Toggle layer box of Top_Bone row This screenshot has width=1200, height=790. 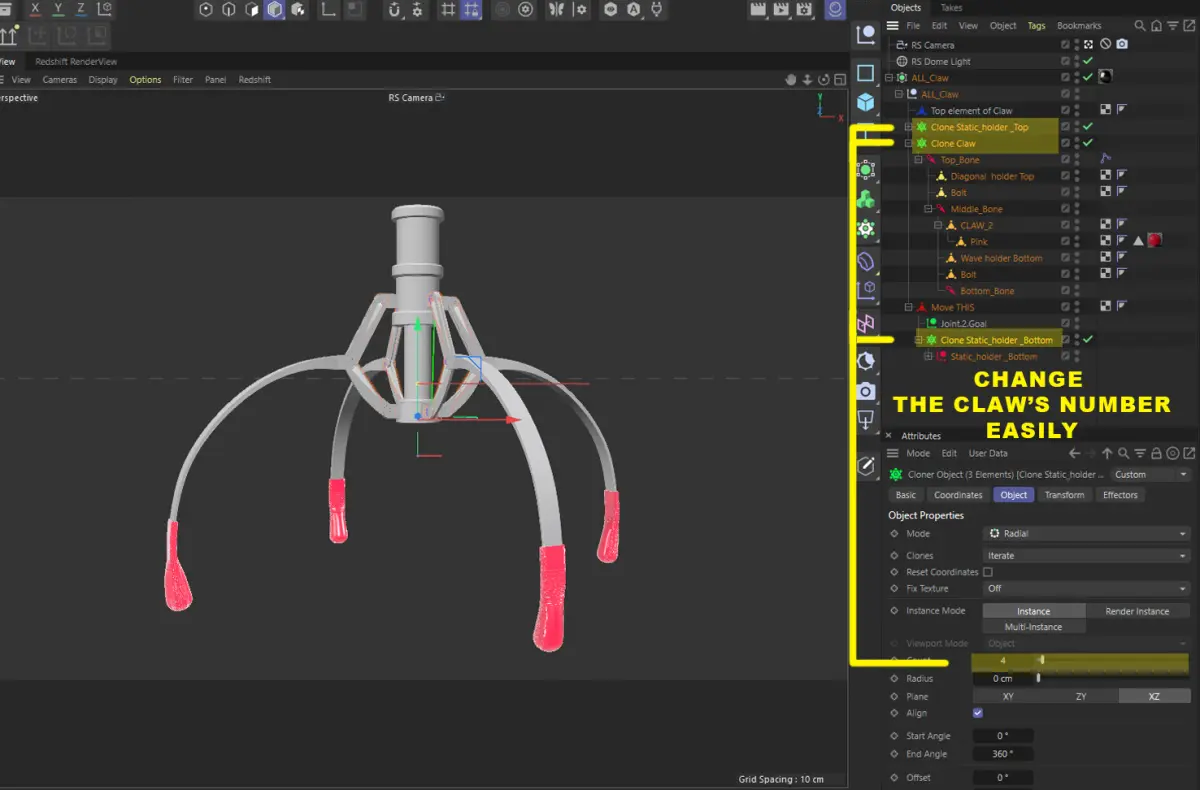pos(1066,160)
